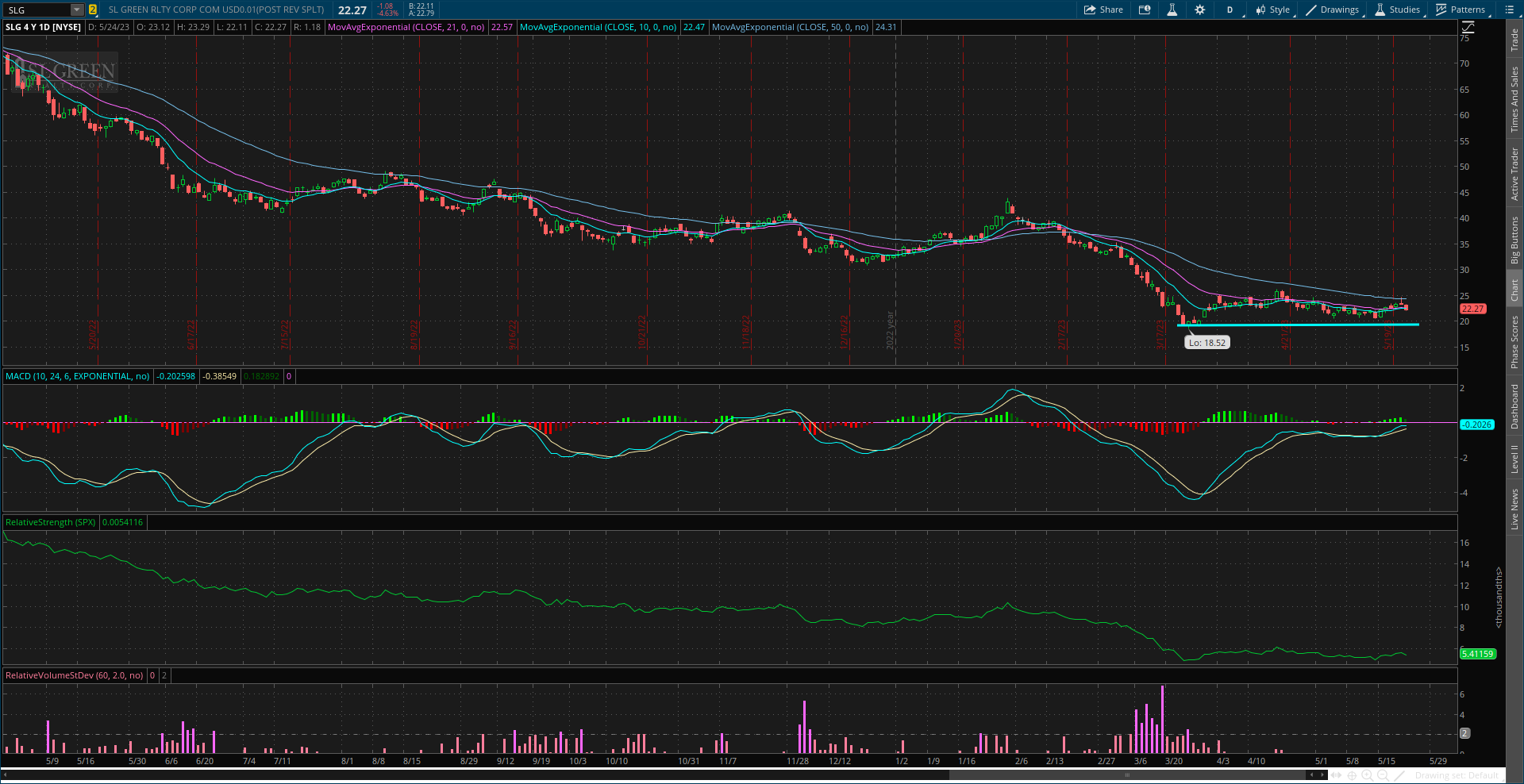Screen dimensions: 1524x784
Task: Click the MovAvgExponential (CLOSE, 10, 0, no) study label
Action: [x=598, y=27]
